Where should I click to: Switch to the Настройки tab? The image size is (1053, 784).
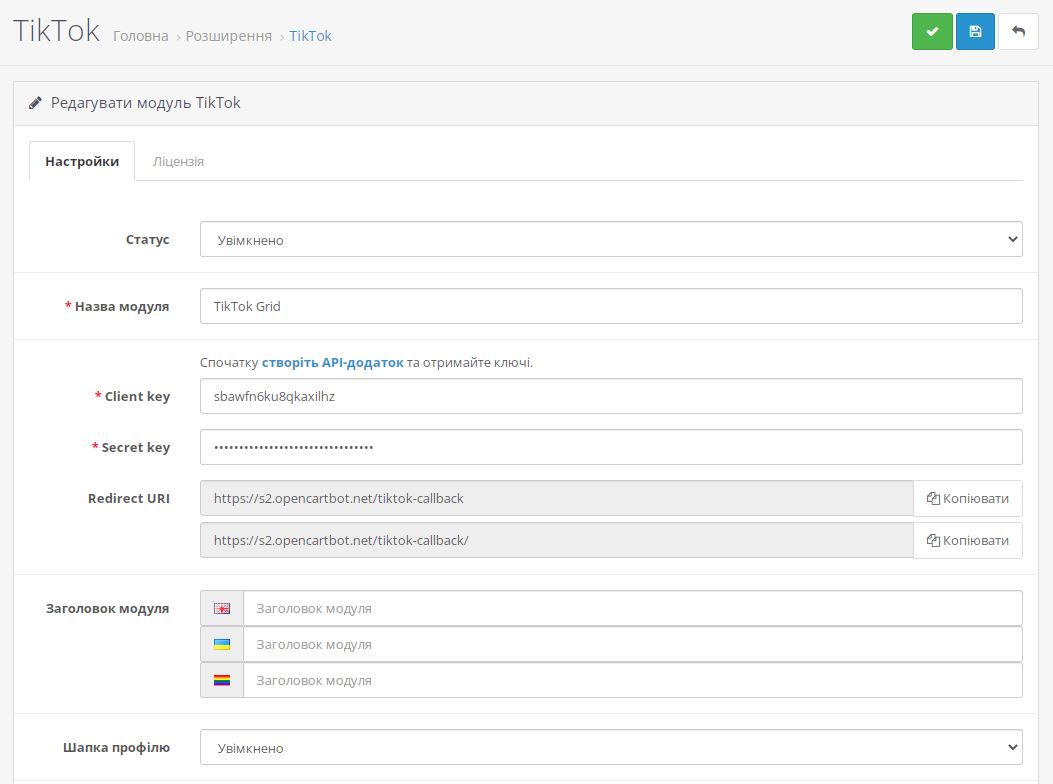(x=82, y=161)
